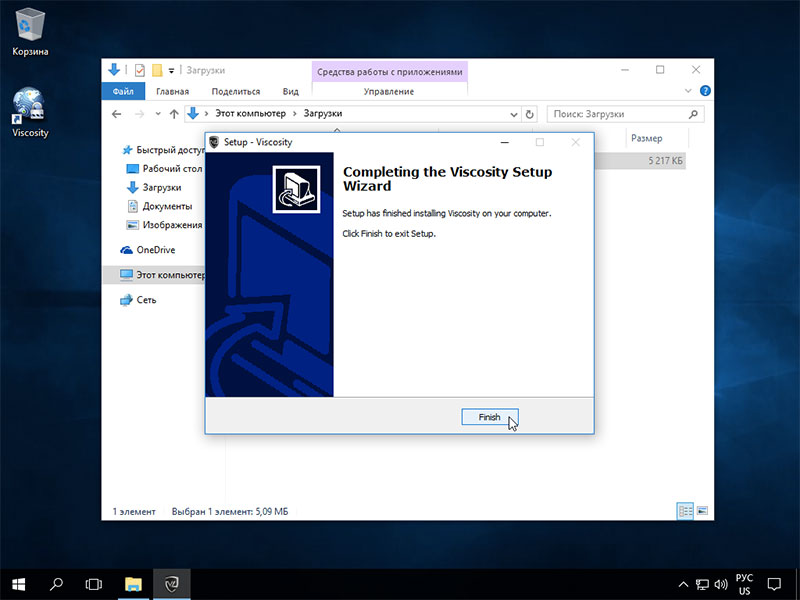
Task: Open the recent locations dropdown arrow
Action: click(158, 114)
